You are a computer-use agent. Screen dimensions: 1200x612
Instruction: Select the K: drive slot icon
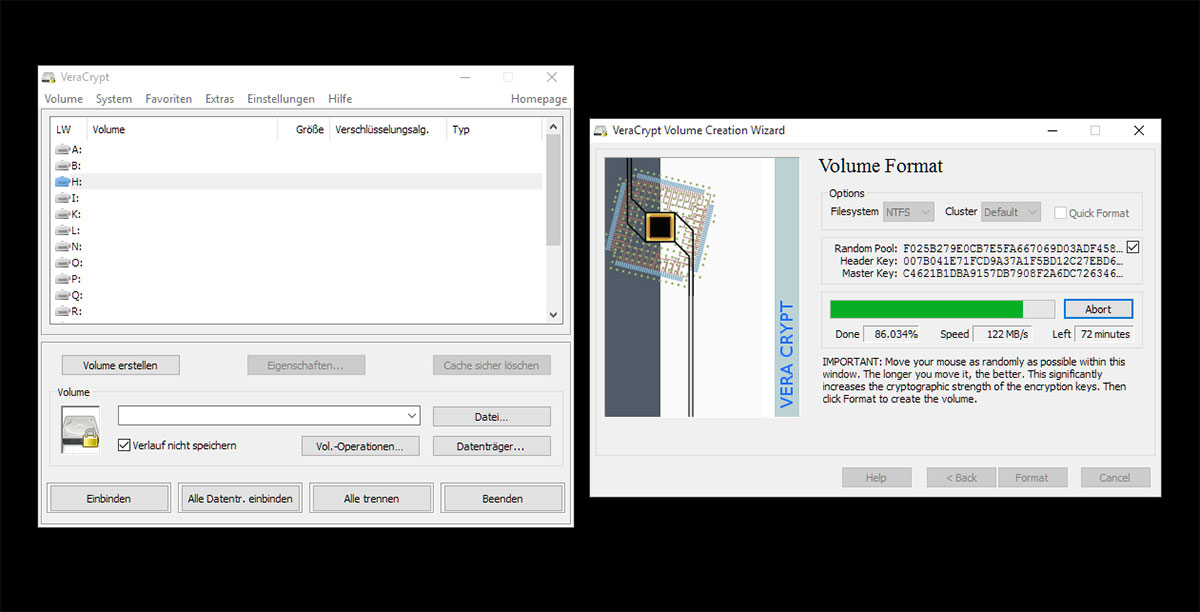pos(62,214)
